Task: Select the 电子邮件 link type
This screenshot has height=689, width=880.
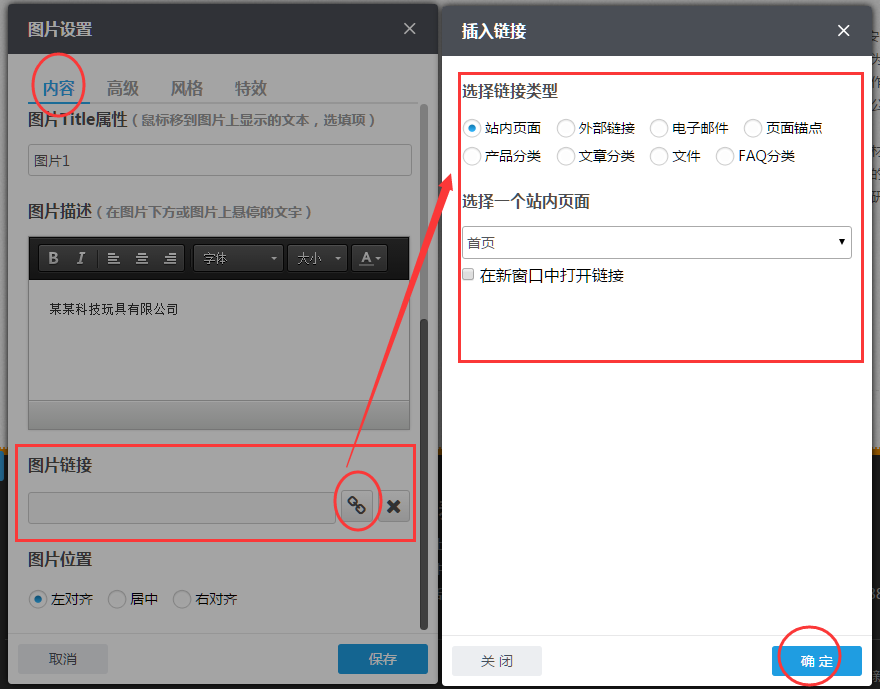Action: coord(658,128)
